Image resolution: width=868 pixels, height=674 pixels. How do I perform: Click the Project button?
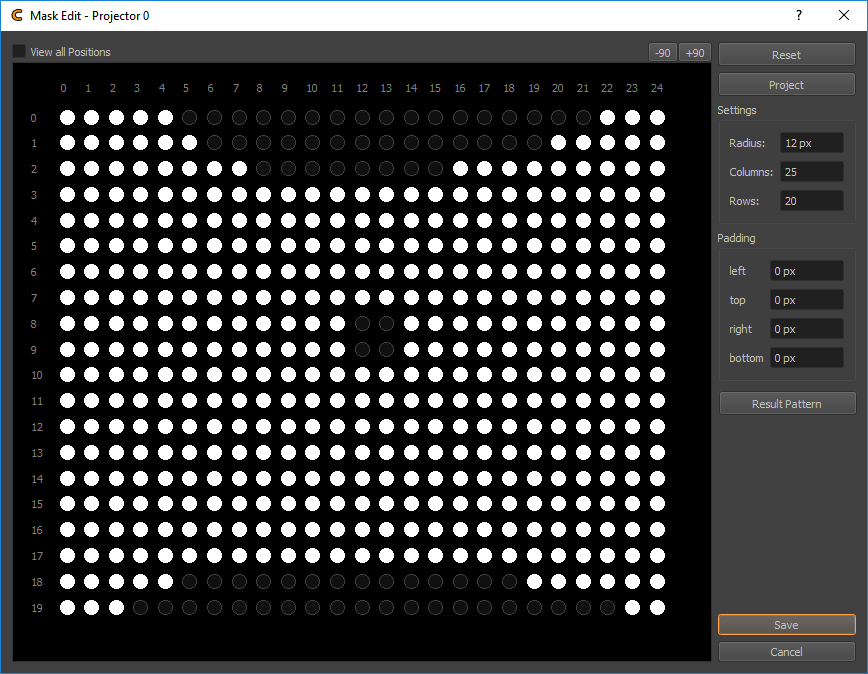(786, 85)
